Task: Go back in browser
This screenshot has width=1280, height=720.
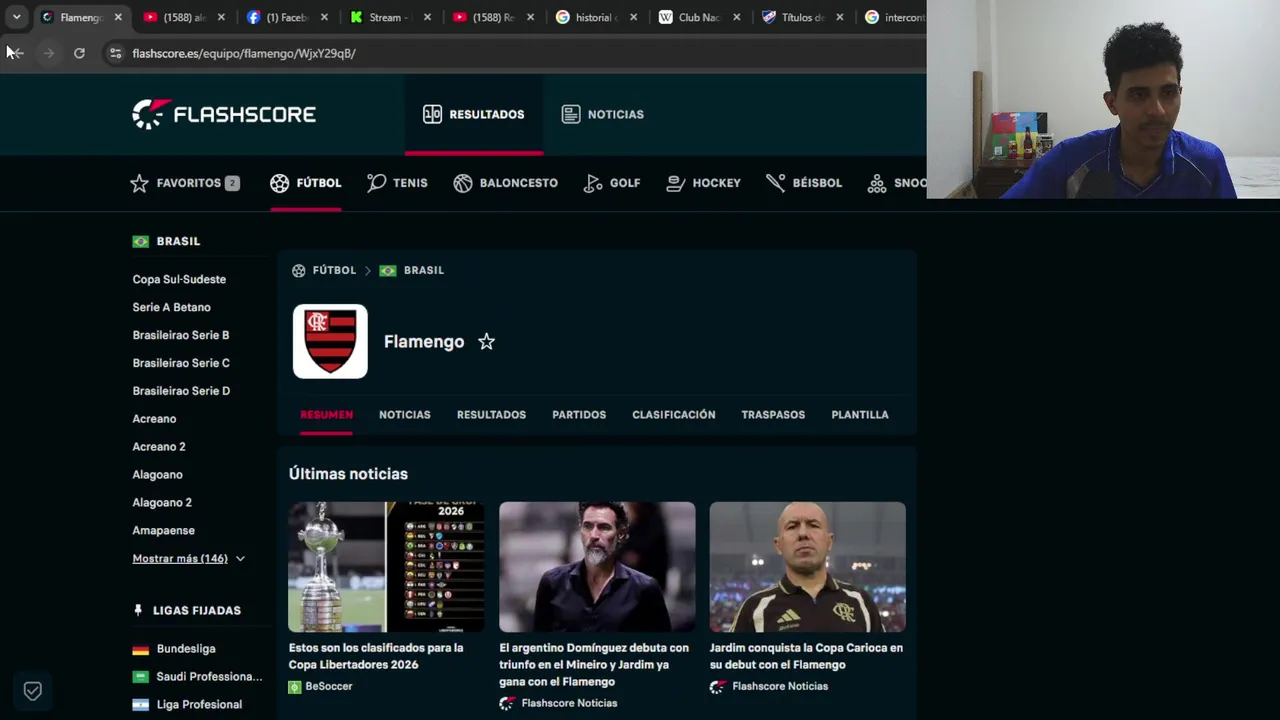Action: (x=16, y=53)
